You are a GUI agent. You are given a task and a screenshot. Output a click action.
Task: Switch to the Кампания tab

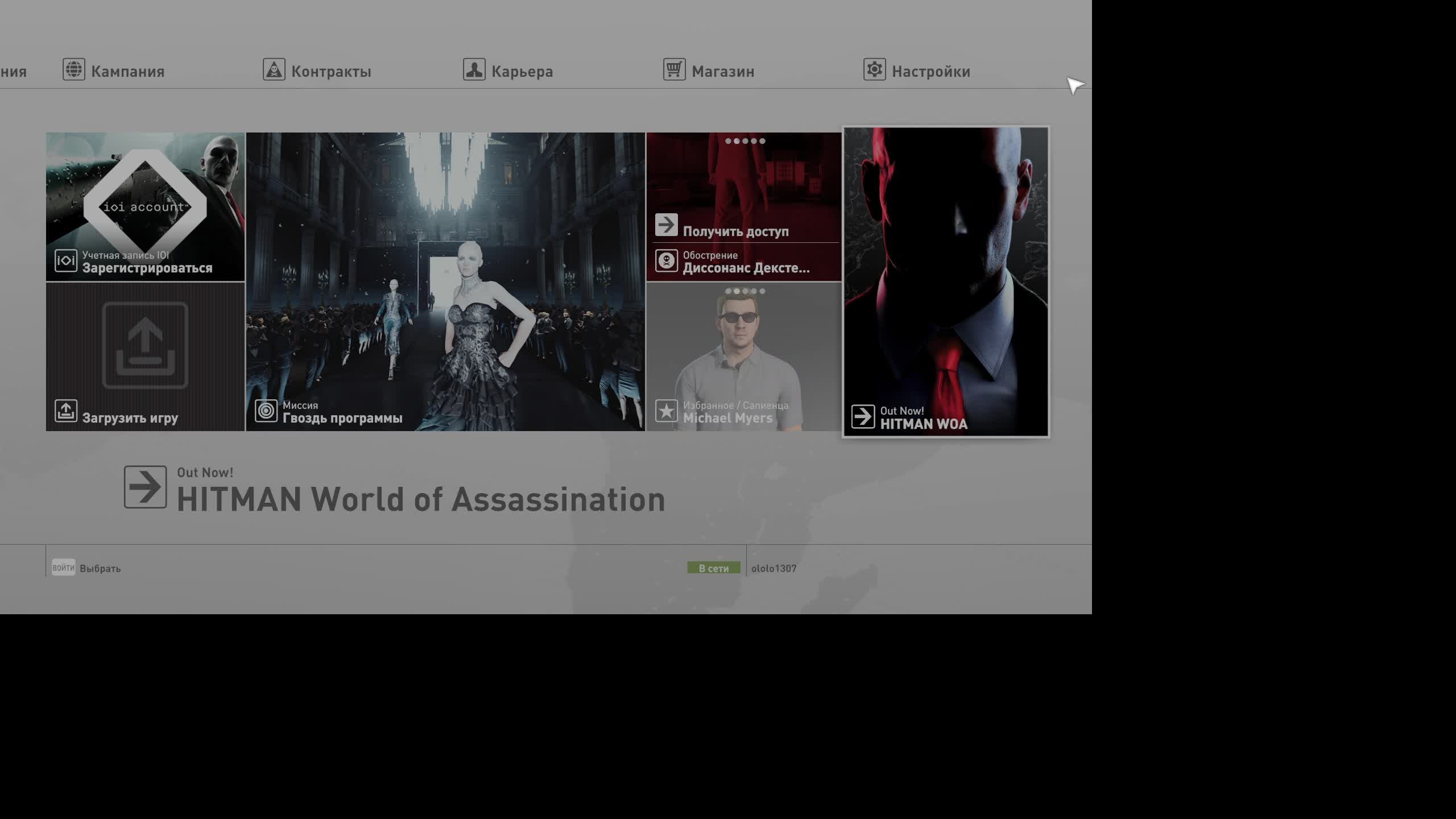[x=127, y=72]
